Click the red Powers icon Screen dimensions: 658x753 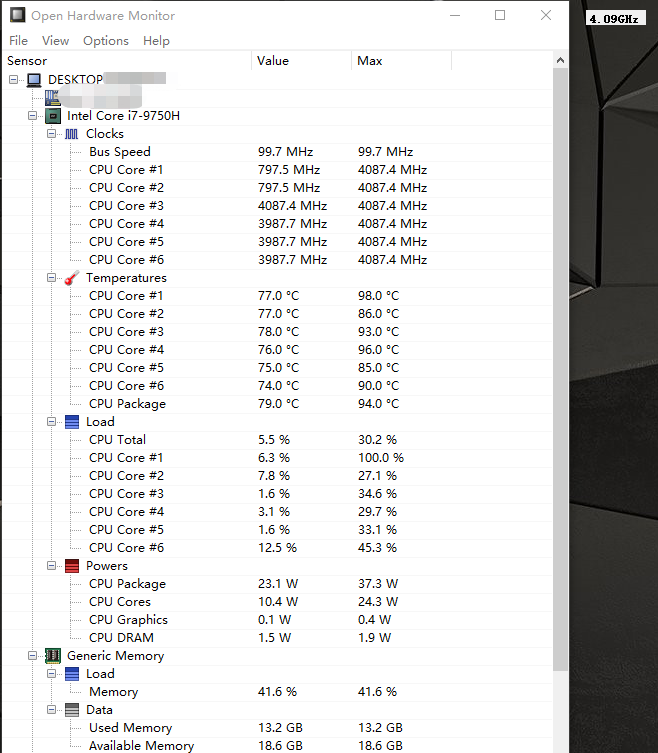coord(72,566)
